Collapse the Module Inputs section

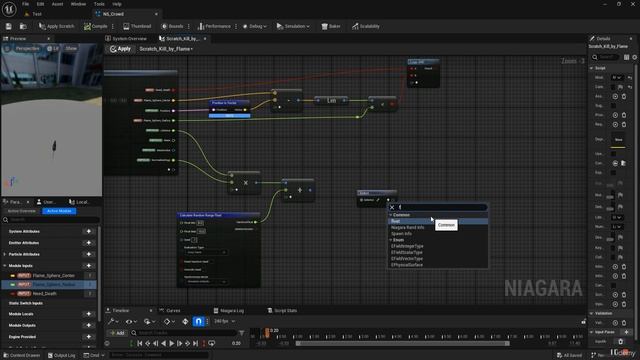pyautogui.click(x=4, y=266)
